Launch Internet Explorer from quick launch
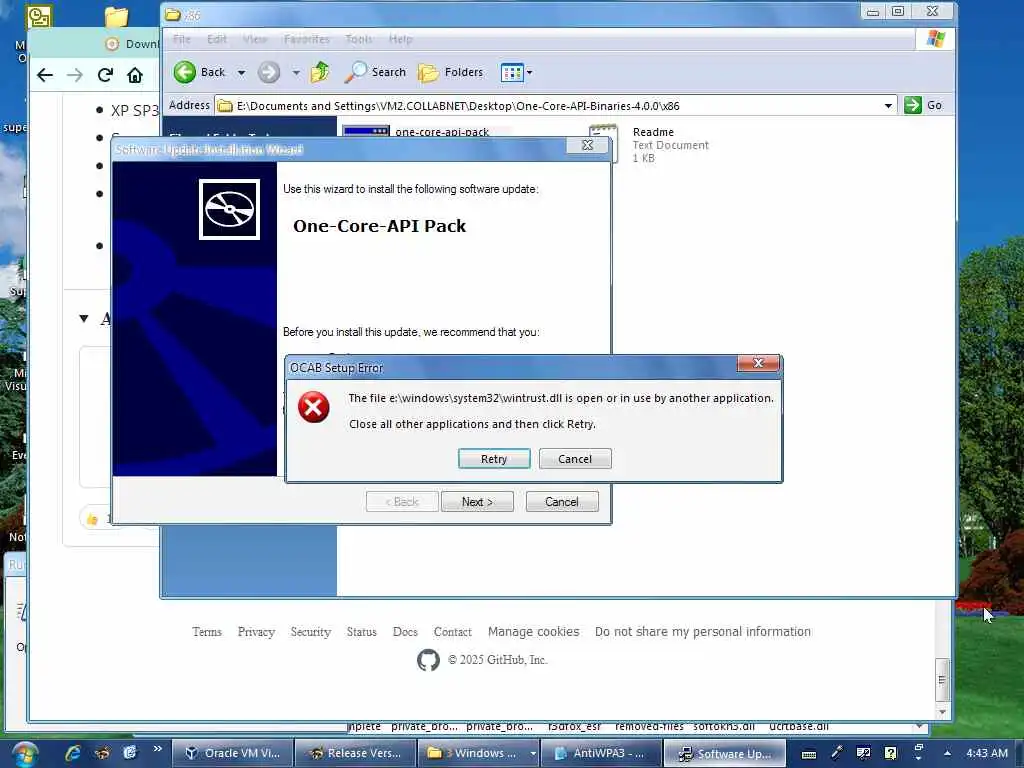The image size is (1024, 768). pos(72,753)
